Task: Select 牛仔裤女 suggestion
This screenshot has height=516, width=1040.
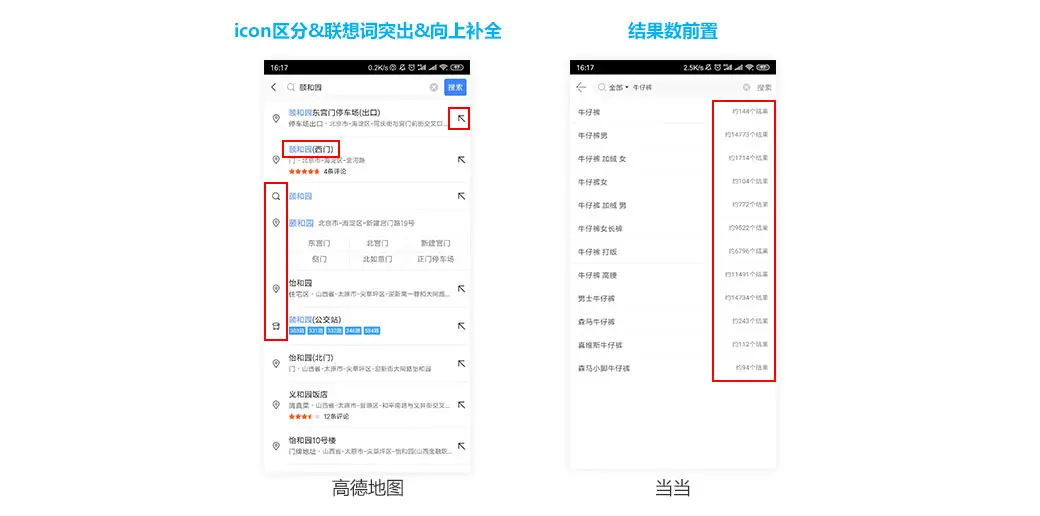Action: 592,182
